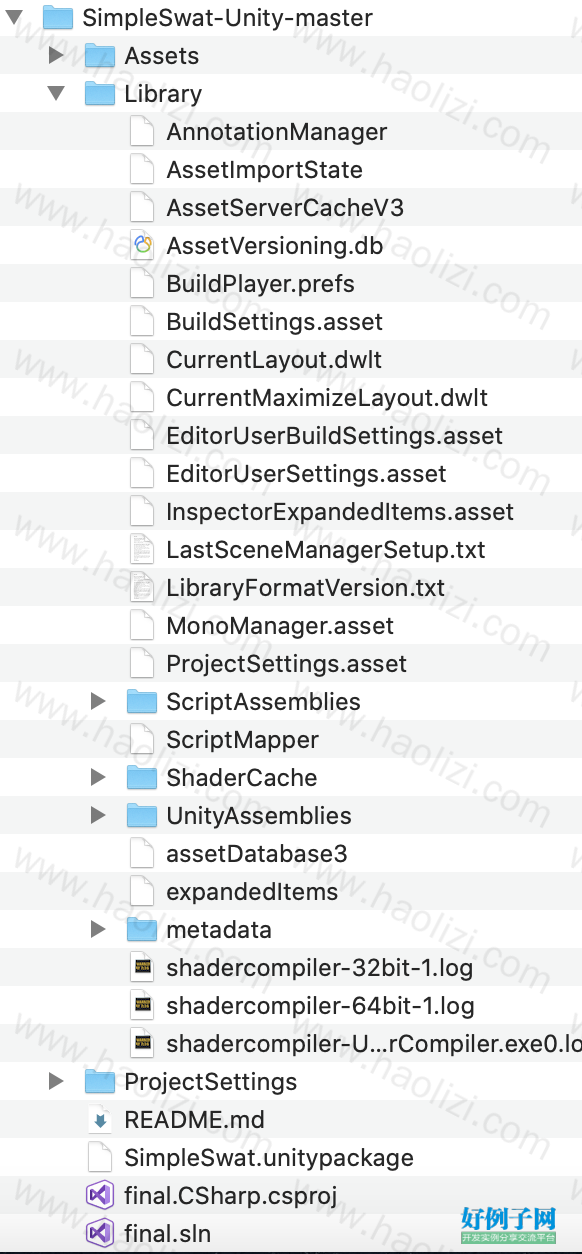Select the MonoManager.asset file name

pos(280,626)
